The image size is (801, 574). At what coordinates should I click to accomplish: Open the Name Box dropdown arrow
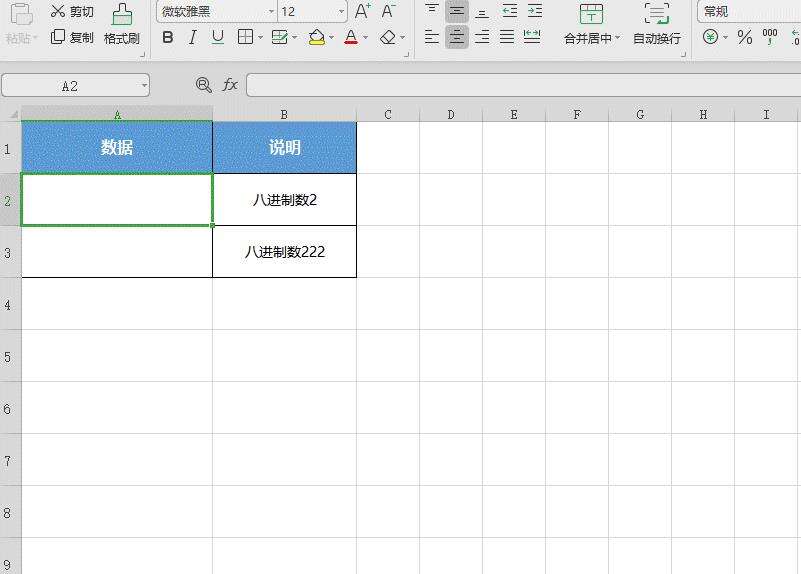tap(145, 86)
